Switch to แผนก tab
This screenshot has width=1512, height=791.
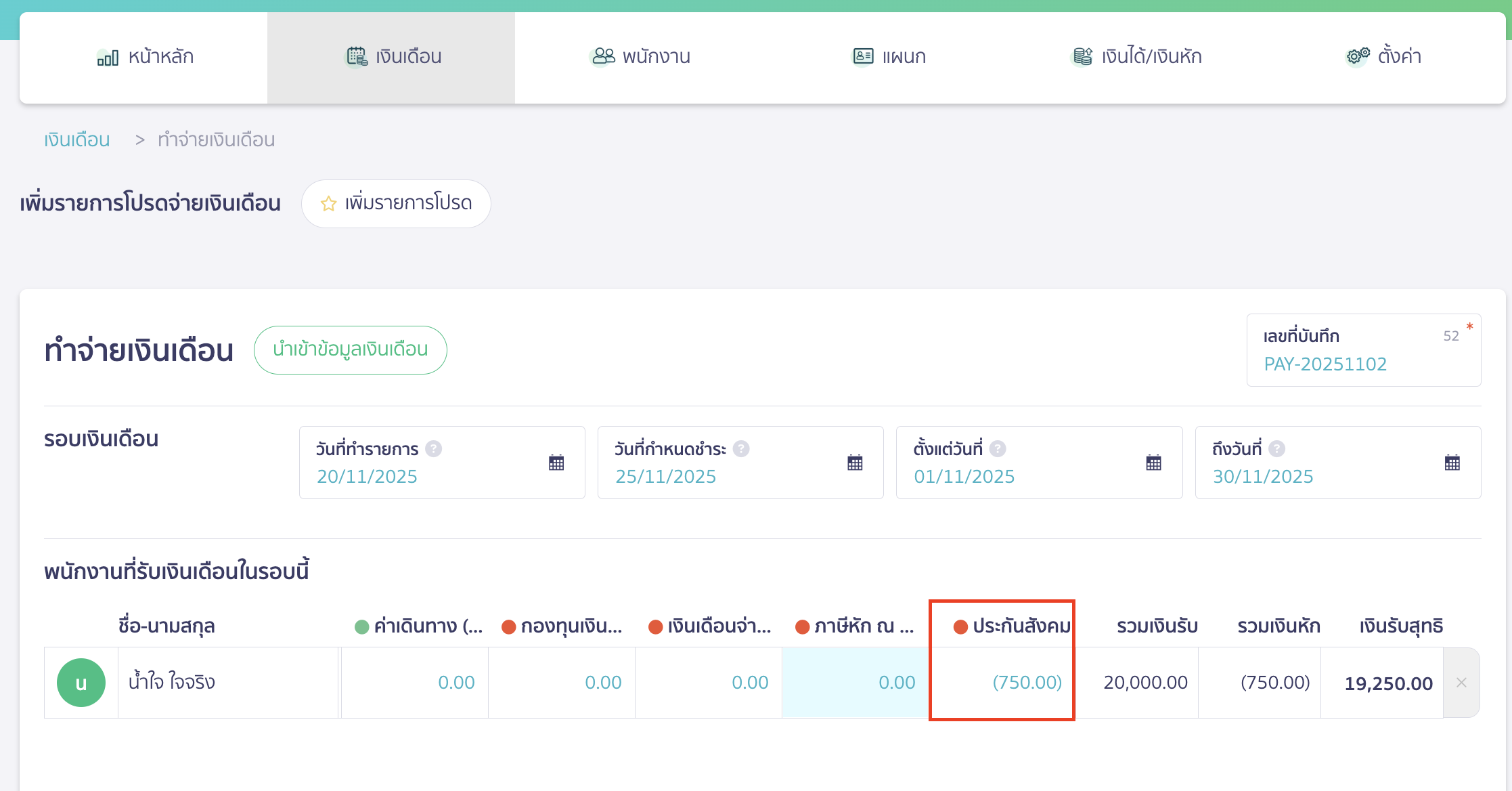pos(888,57)
